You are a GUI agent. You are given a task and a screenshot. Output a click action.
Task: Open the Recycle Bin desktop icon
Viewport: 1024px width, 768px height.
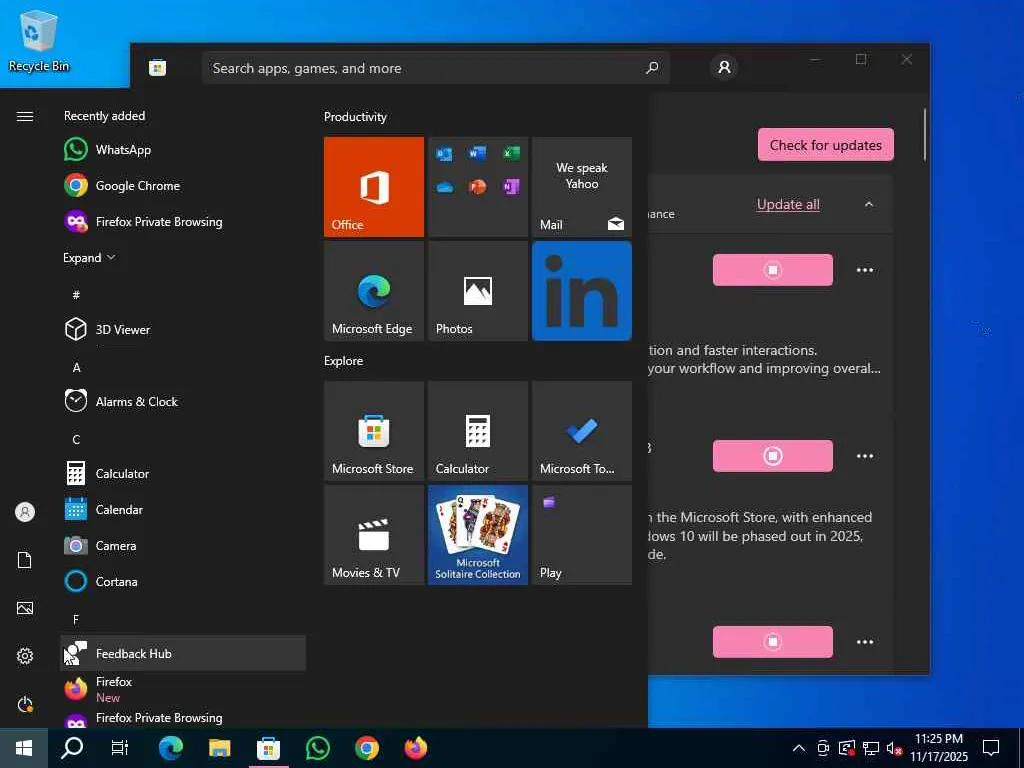39,41
